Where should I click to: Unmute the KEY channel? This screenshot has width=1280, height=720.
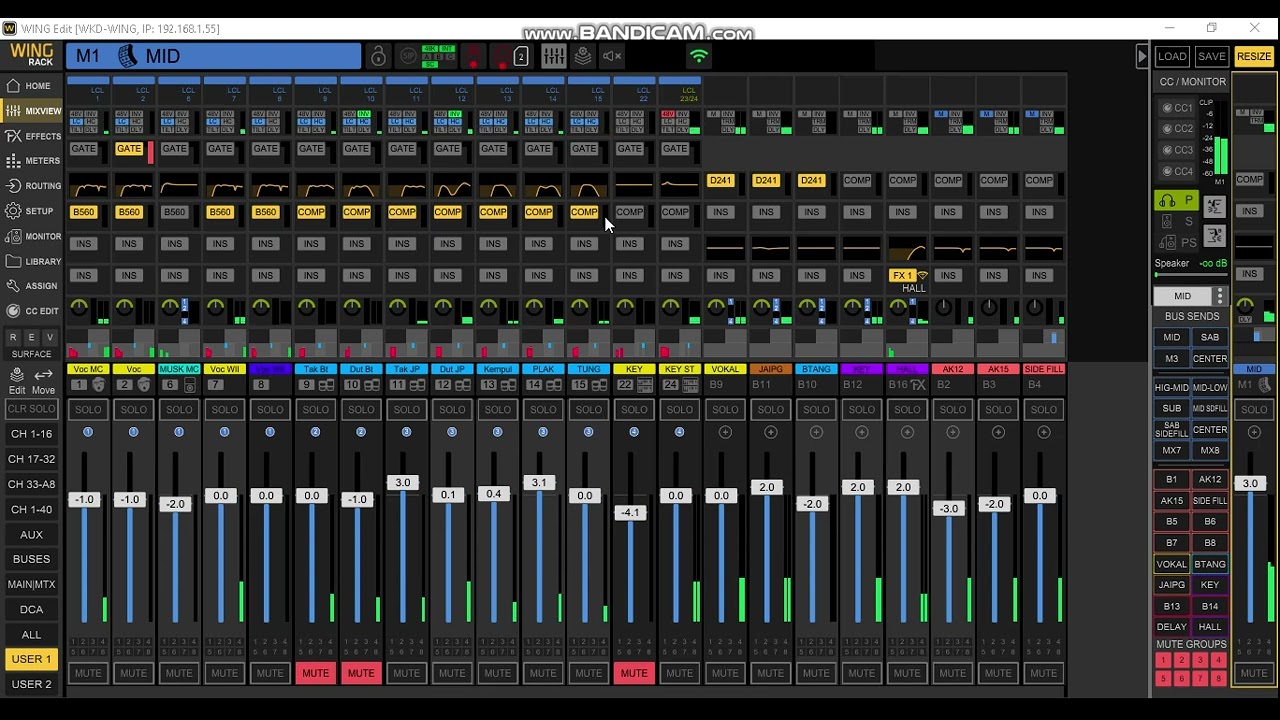(x=634, y=673)
